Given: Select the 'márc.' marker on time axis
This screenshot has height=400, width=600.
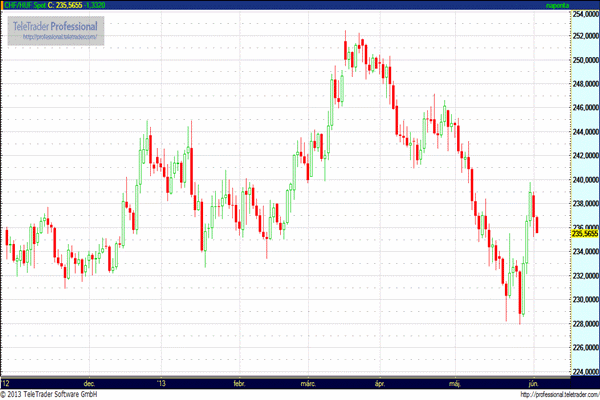Looking at the screenshot, I should pyautogui.click(x=307, y=383).
